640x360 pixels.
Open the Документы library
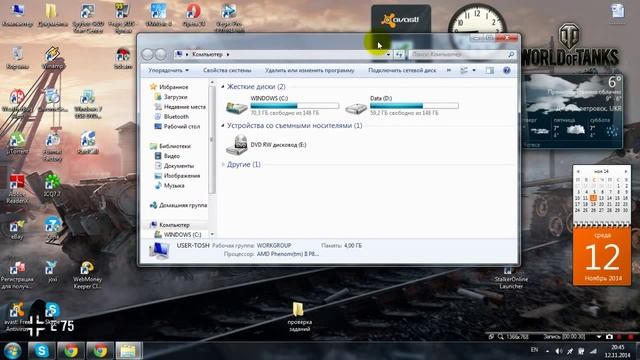point(178,166)
